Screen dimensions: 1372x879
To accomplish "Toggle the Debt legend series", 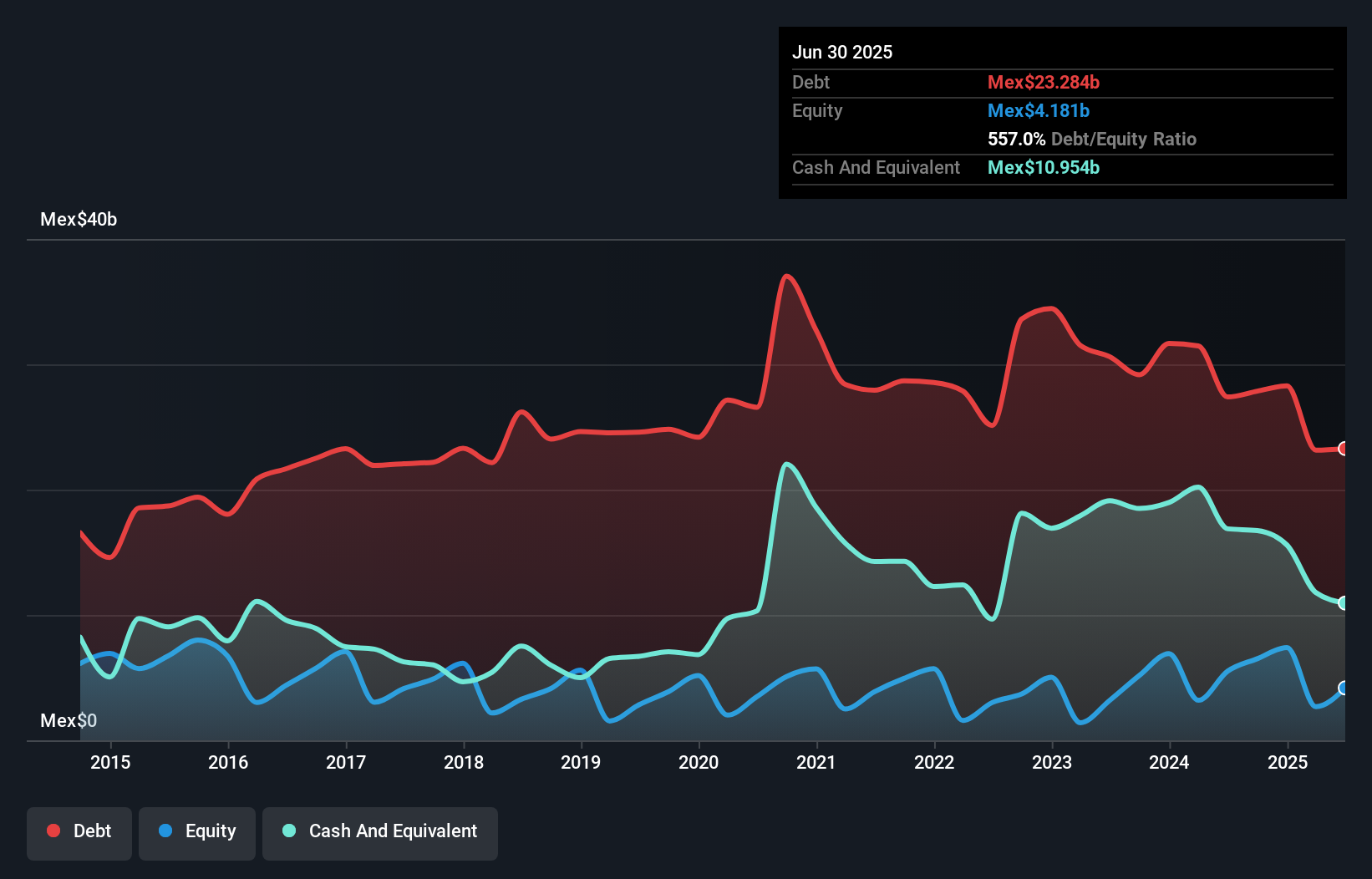I will 79,831.
